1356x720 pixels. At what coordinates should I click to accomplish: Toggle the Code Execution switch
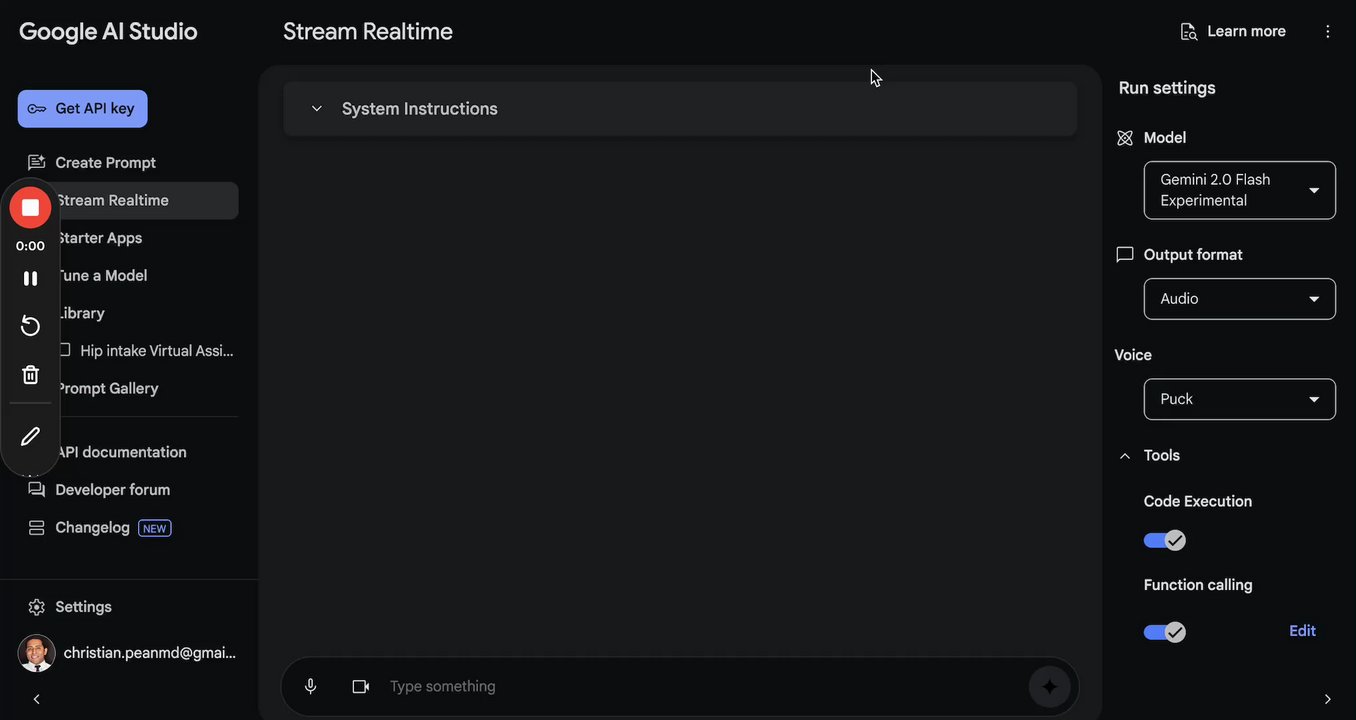click(x=1164, y=540)
